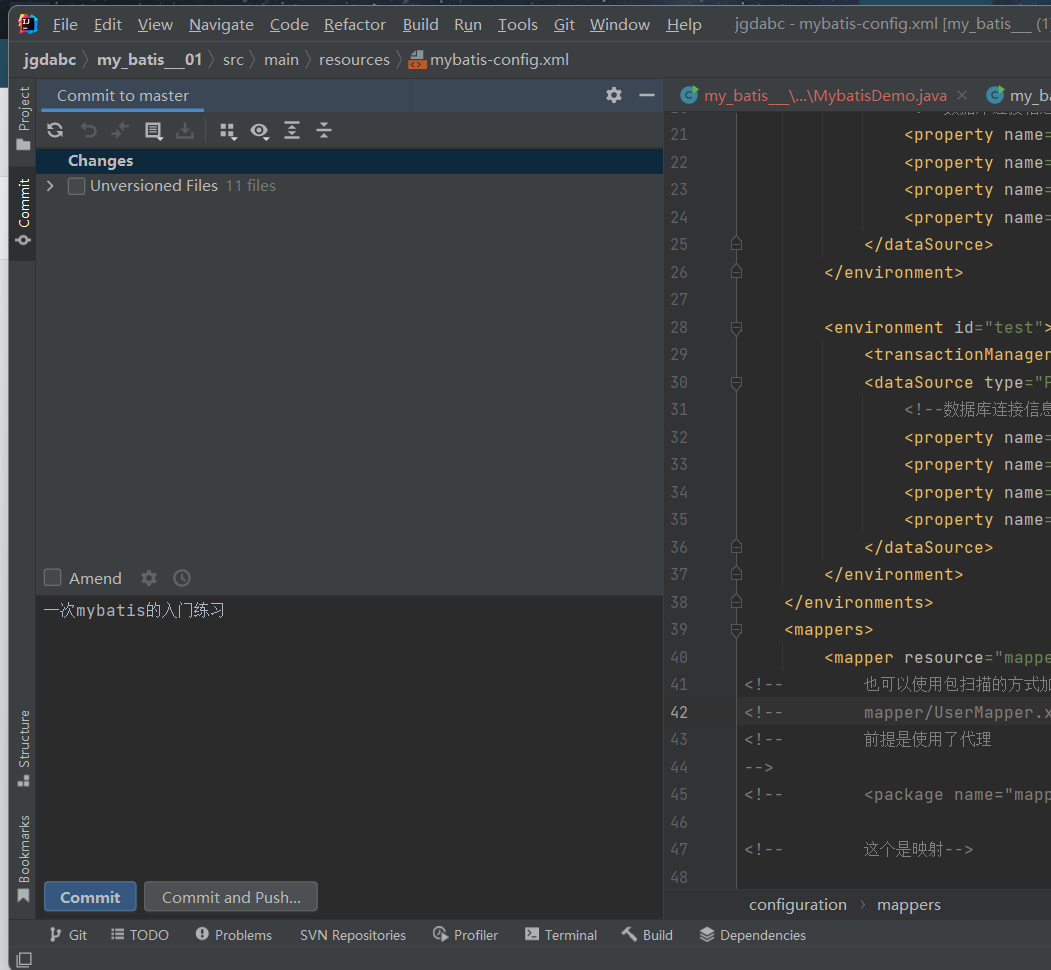The image size is (1051, 970).
Task: Click jgdabc breadcrumb in navigation bar
Action: pyautogui.click(x=50, y=60)
